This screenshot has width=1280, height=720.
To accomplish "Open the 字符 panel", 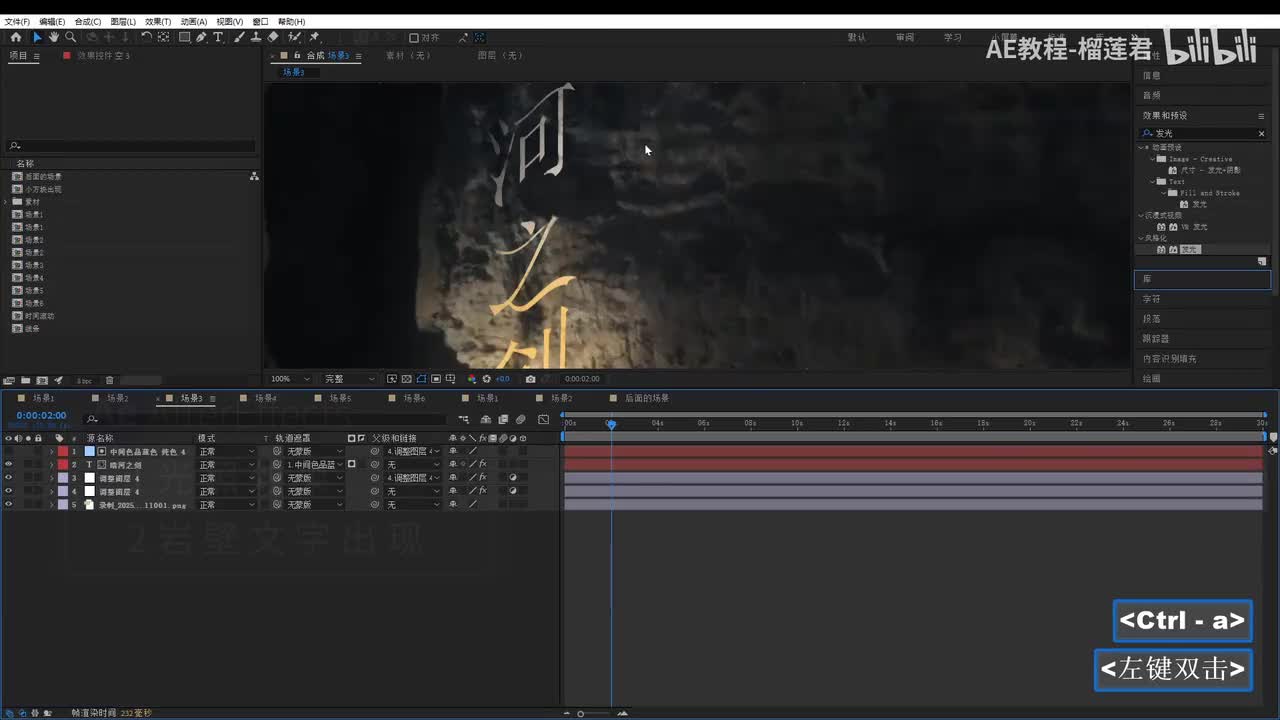I will pos(1152,299).
